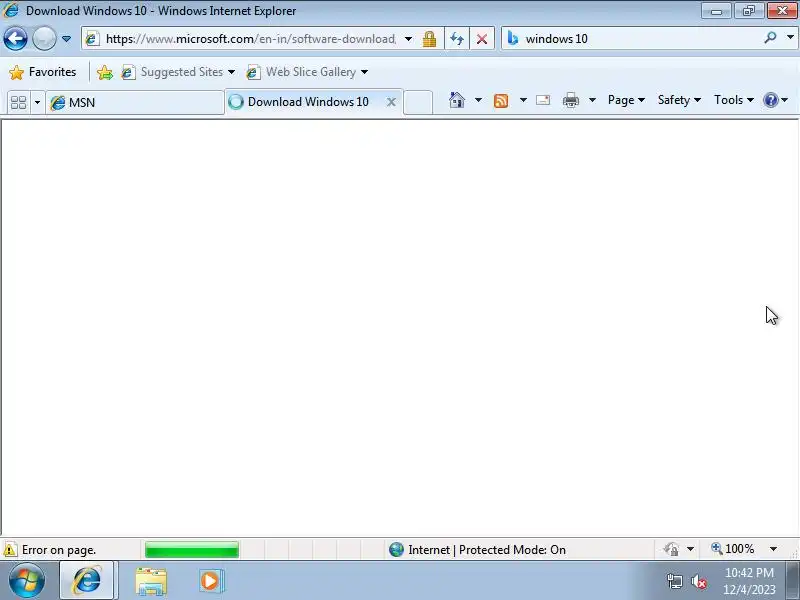Viewport: 800px width, 600px height.
Task: Expand the address bar autocomplete dropdown
Action: [408, 39]
